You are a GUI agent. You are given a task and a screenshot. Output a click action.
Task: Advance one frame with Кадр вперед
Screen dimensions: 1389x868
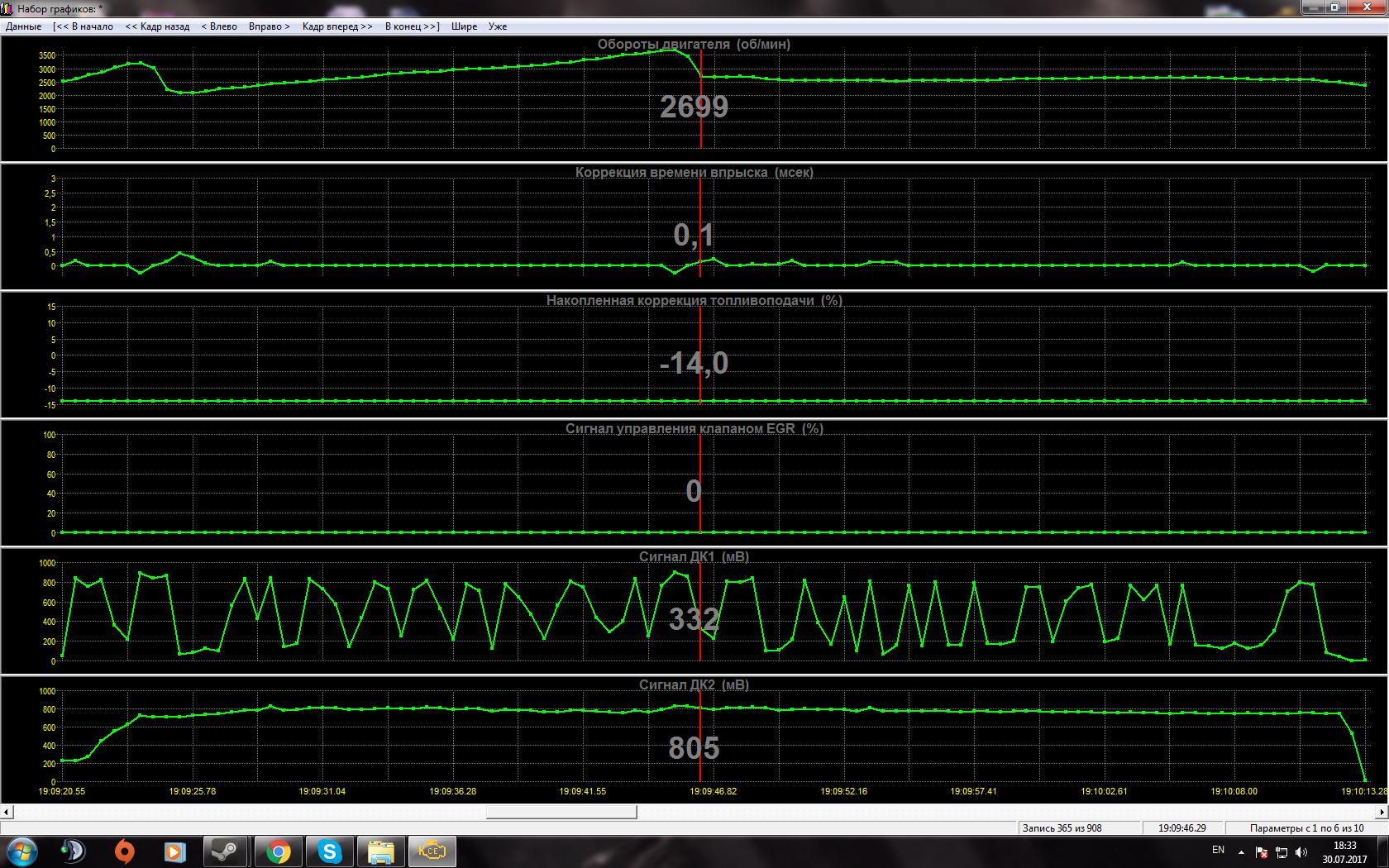pyautogui.click(x=337, y=26)
